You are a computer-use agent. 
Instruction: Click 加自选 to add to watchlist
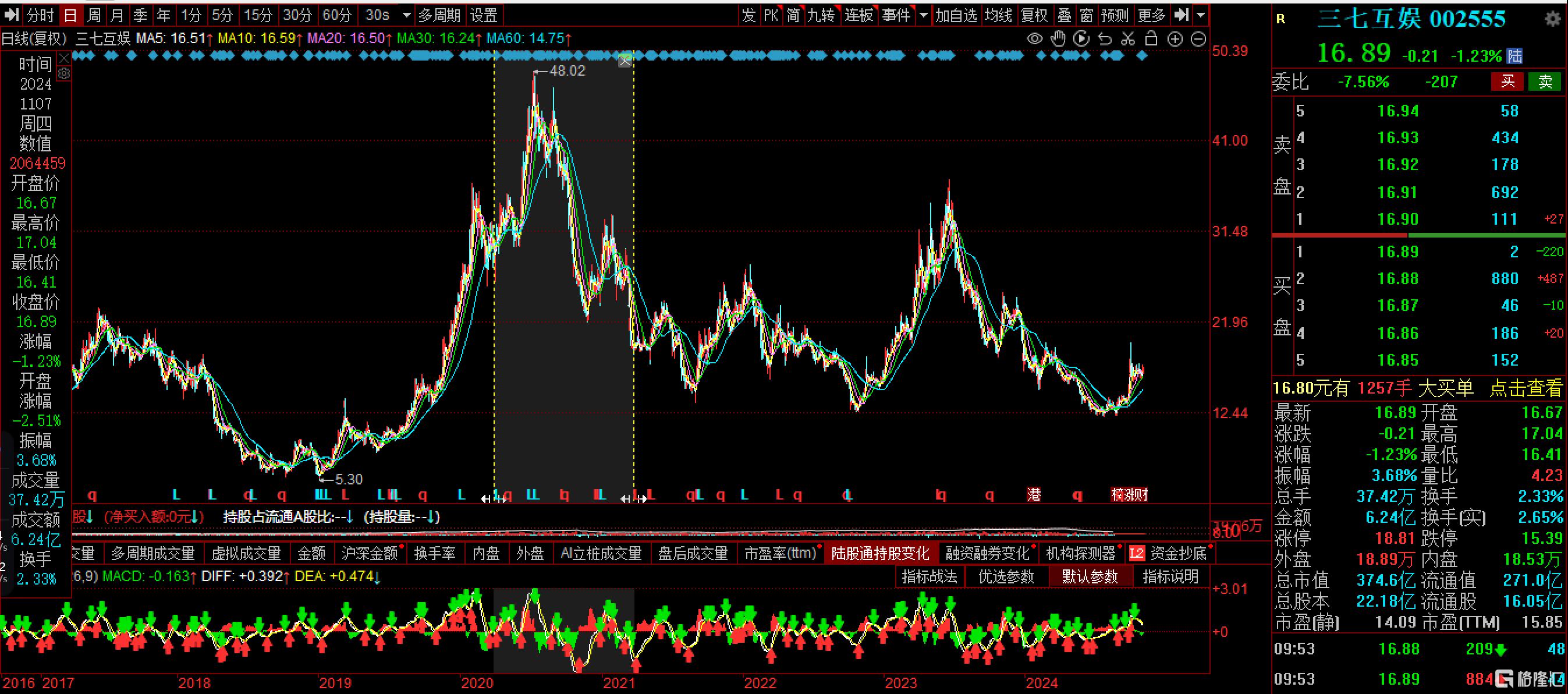click(x=956, y=15)
